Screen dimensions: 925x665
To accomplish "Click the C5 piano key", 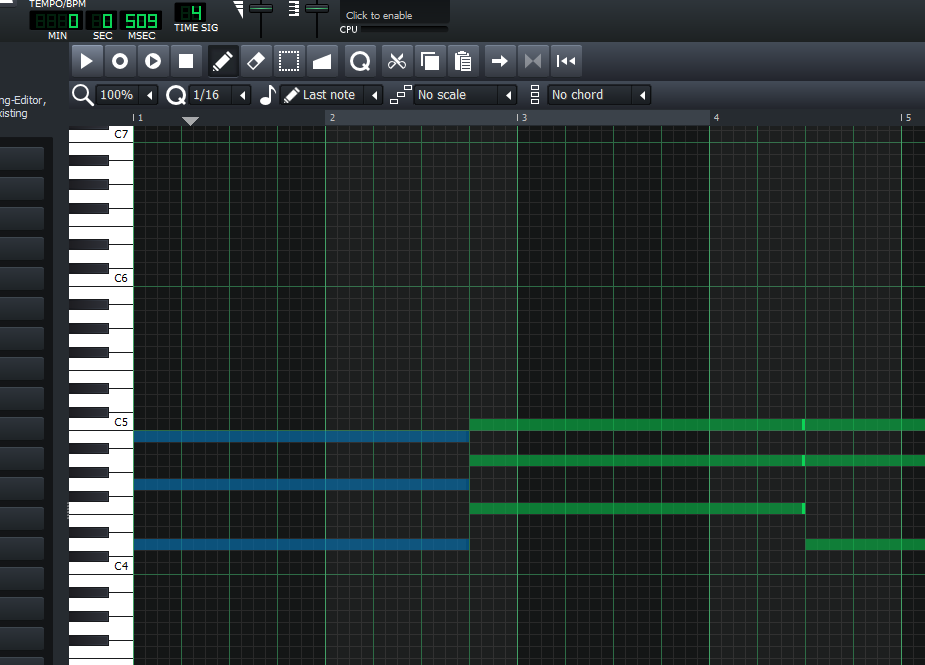I will coord(101,422).
